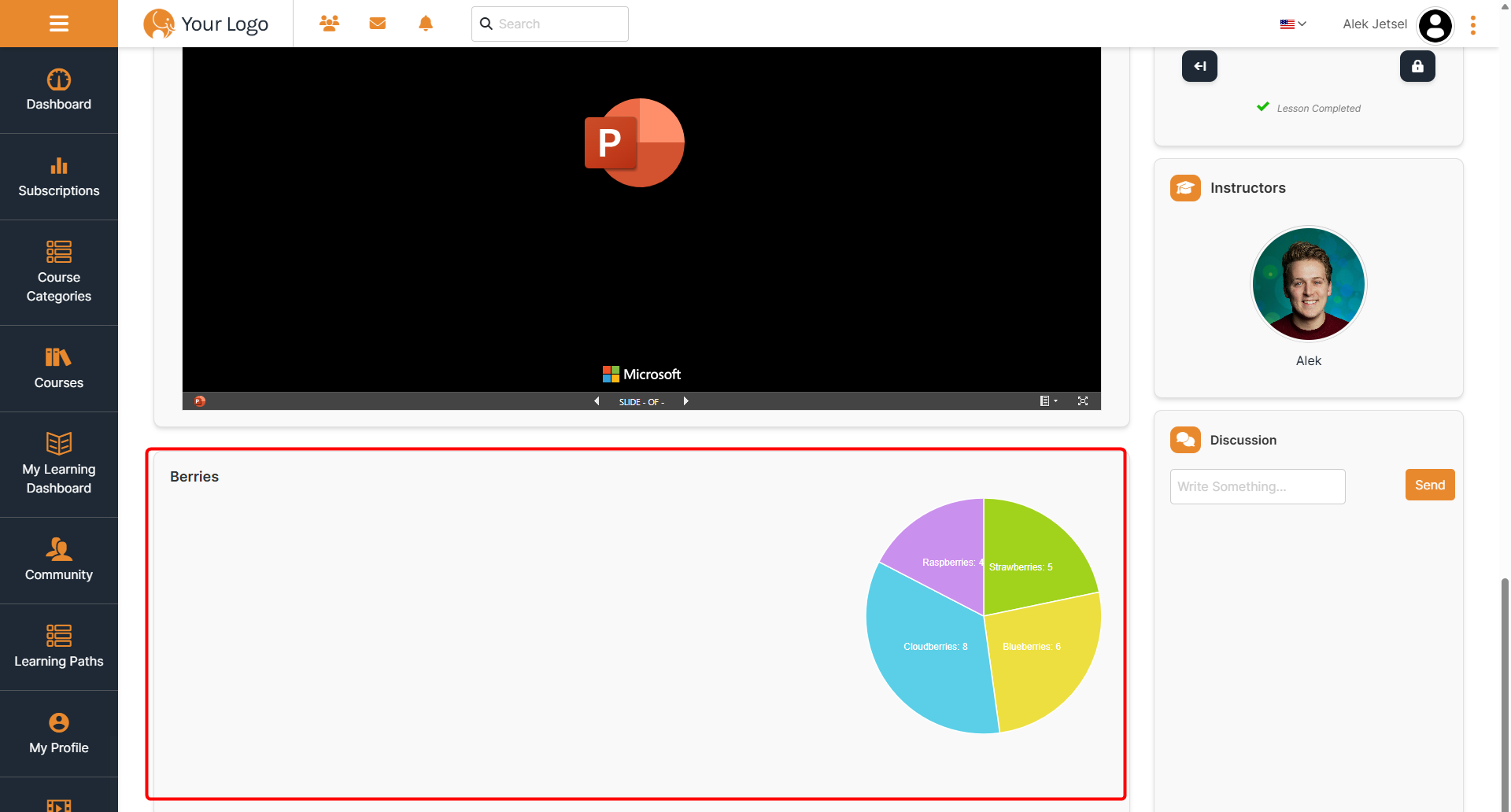Viewport: 1511px width, 812px height.
Task: Open Community page from sidebar
Action: tap(59, 560)
